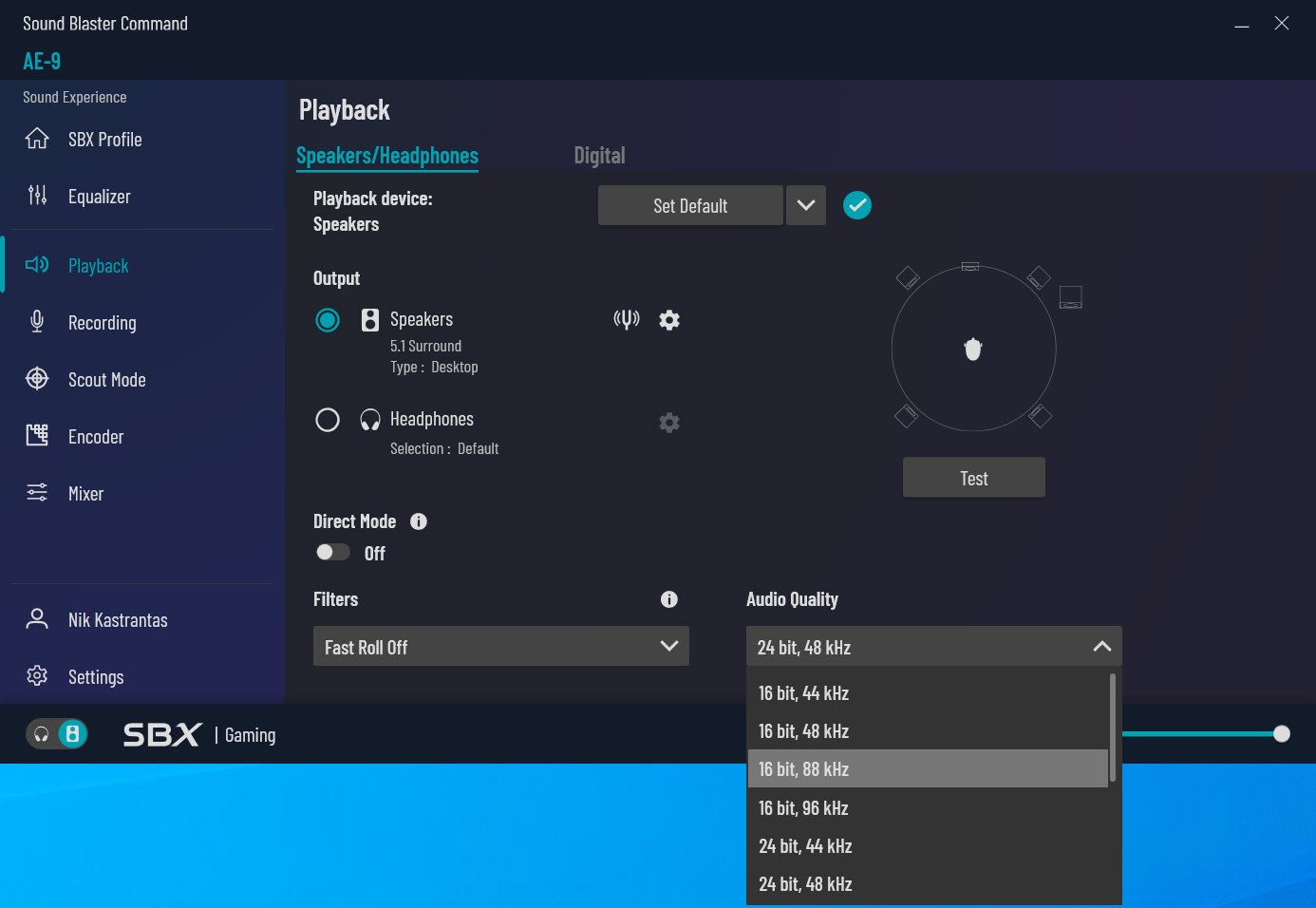Open Speakers configuration gear
The height and width of the screenshot is (908, 1316).
point(669,320)
